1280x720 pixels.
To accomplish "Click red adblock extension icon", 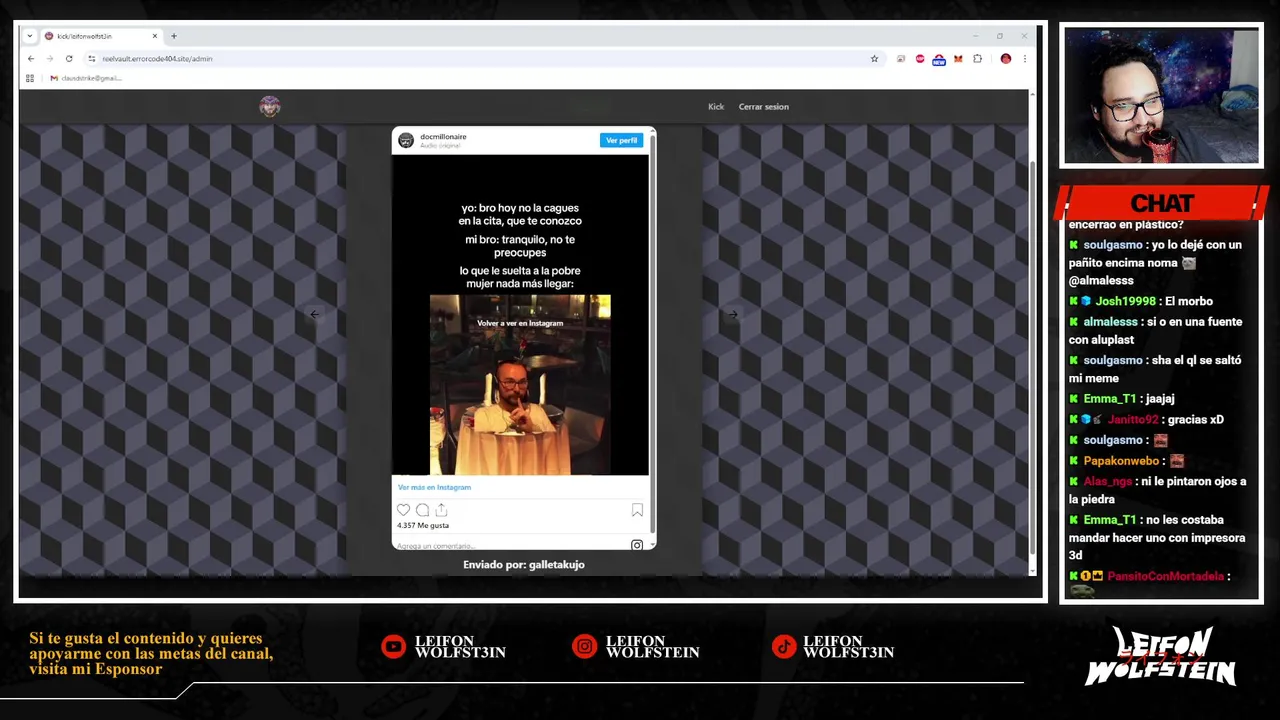I will pos(920,59).
